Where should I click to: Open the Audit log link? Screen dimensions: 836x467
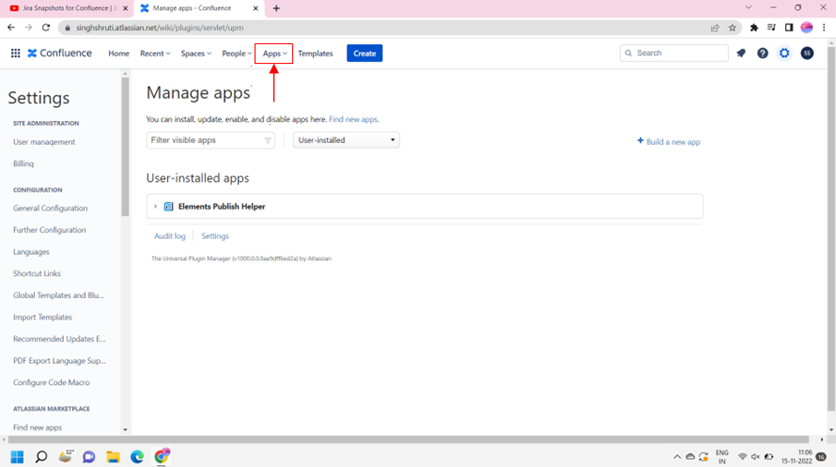(x=170, y=236)
